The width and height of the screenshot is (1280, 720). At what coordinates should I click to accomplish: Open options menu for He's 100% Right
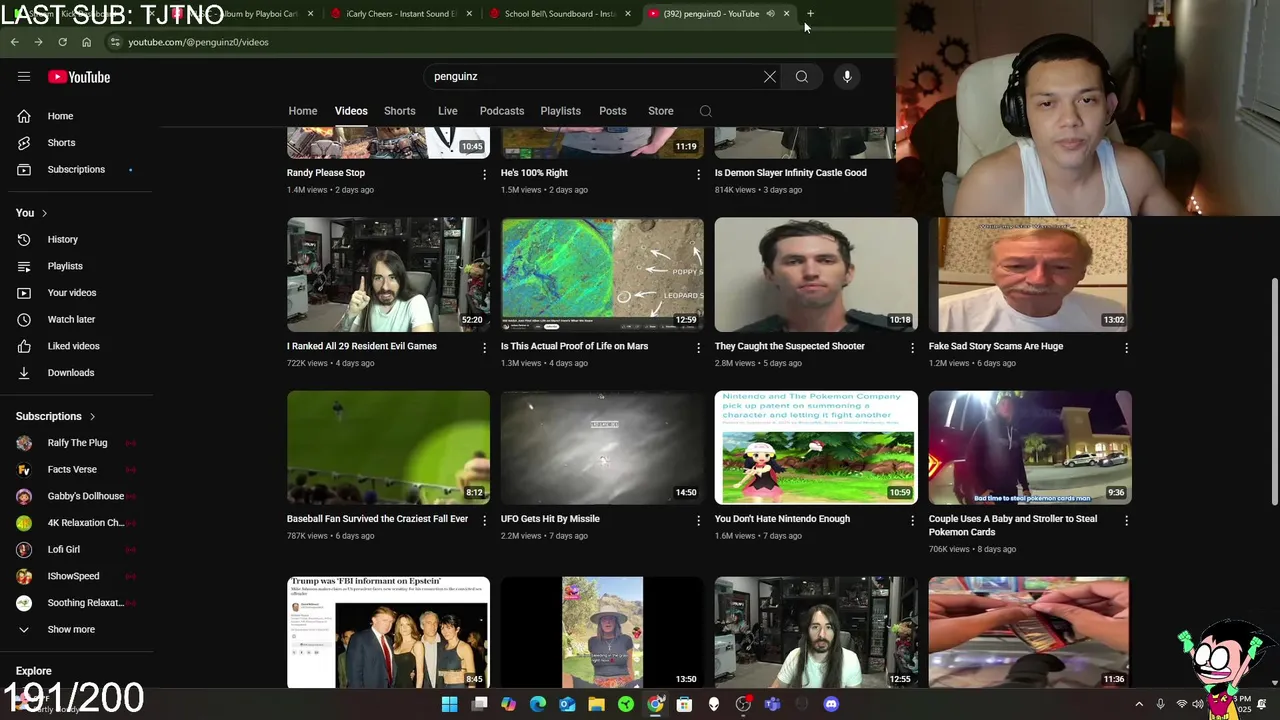pyautogui.click(x=698, y=174)
